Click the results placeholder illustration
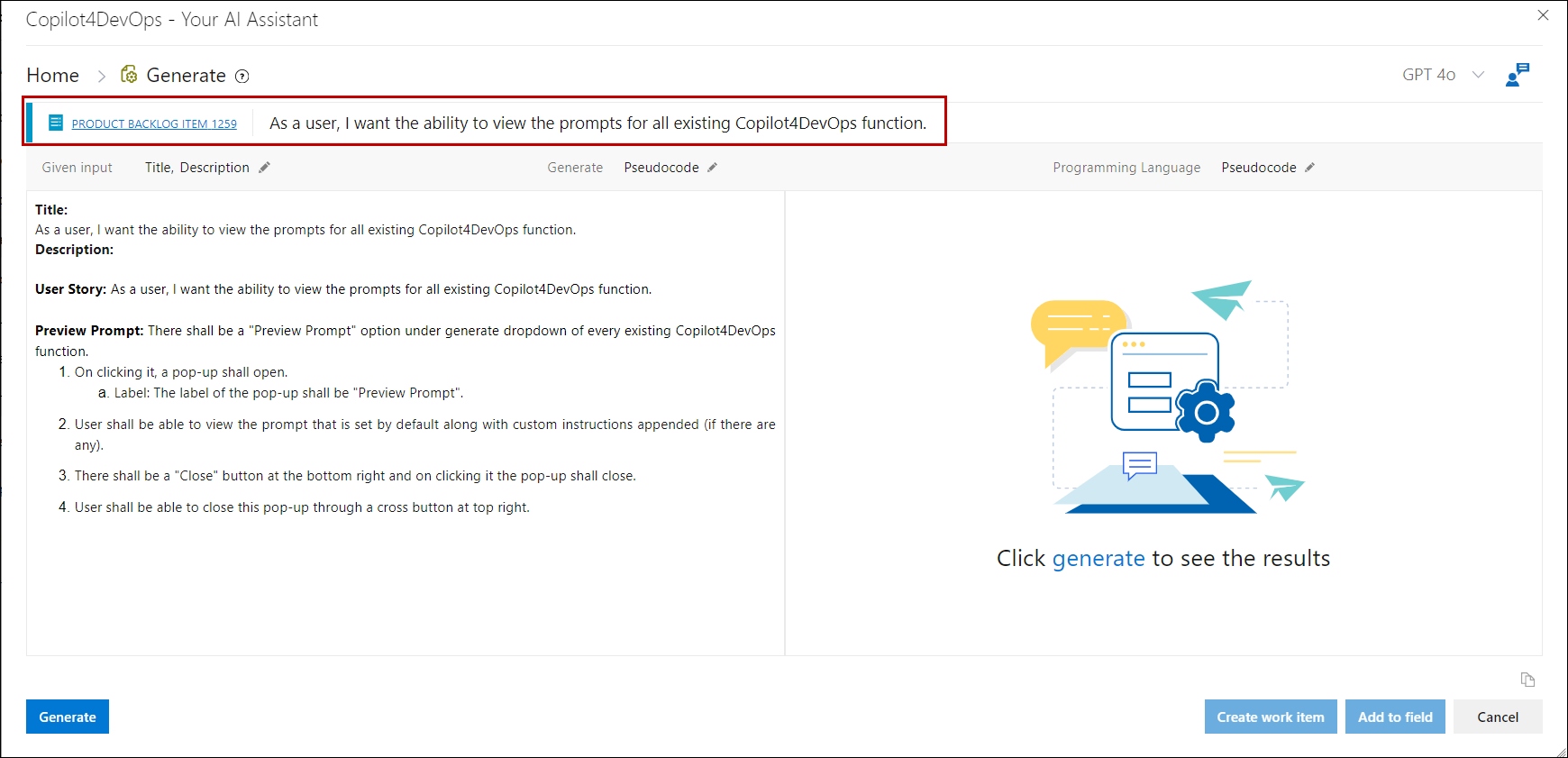This screenshot has width=1568, height=758. tap(1167, 397)
